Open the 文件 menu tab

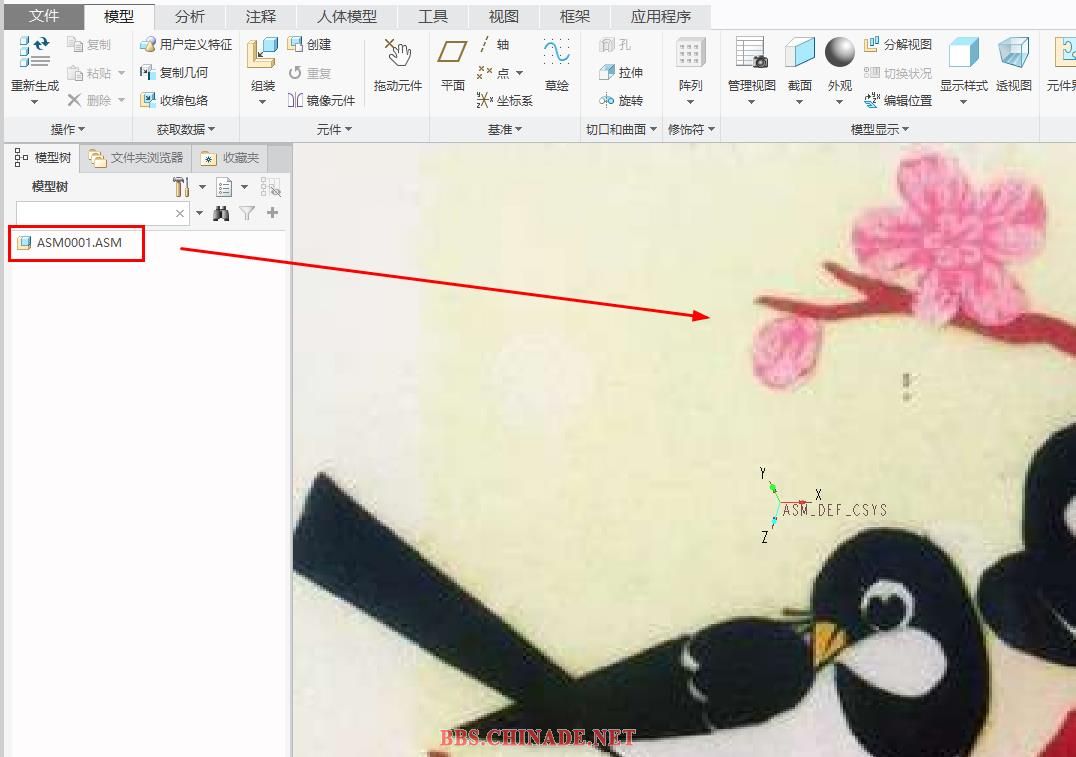point(44,16)
